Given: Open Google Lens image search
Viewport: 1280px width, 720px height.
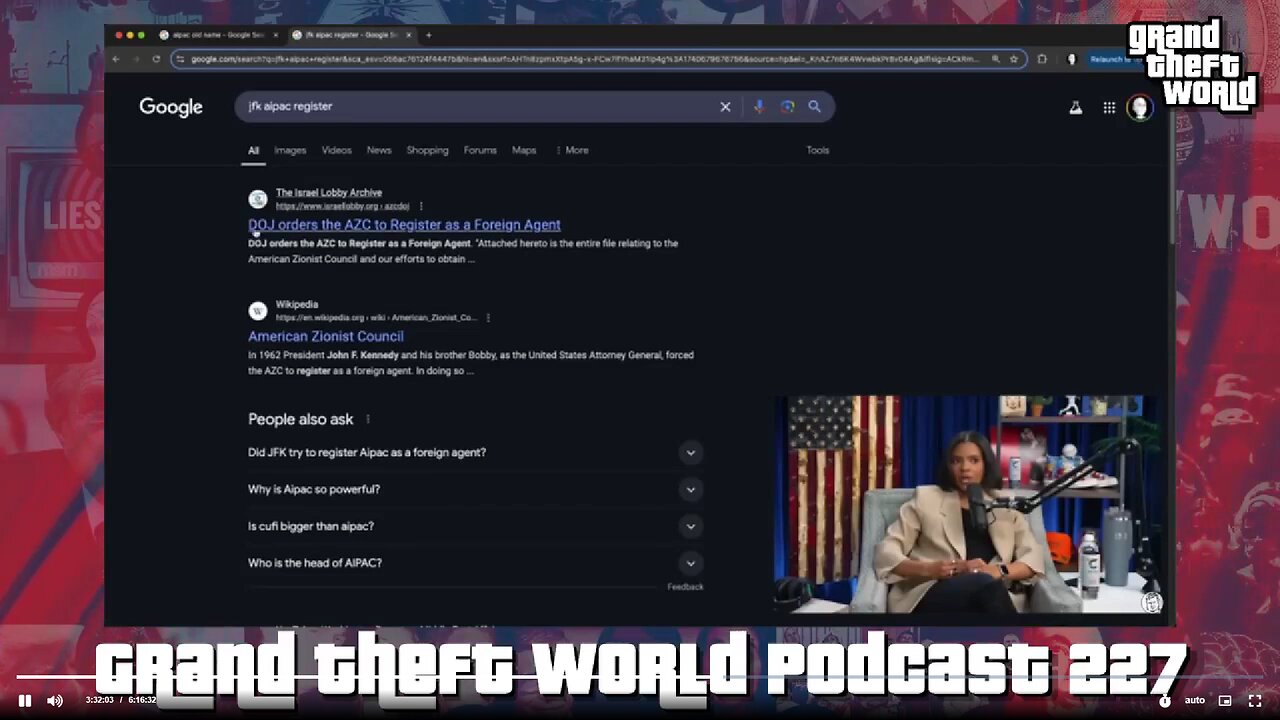Looking at the screenshot, I should coord(787,107).
